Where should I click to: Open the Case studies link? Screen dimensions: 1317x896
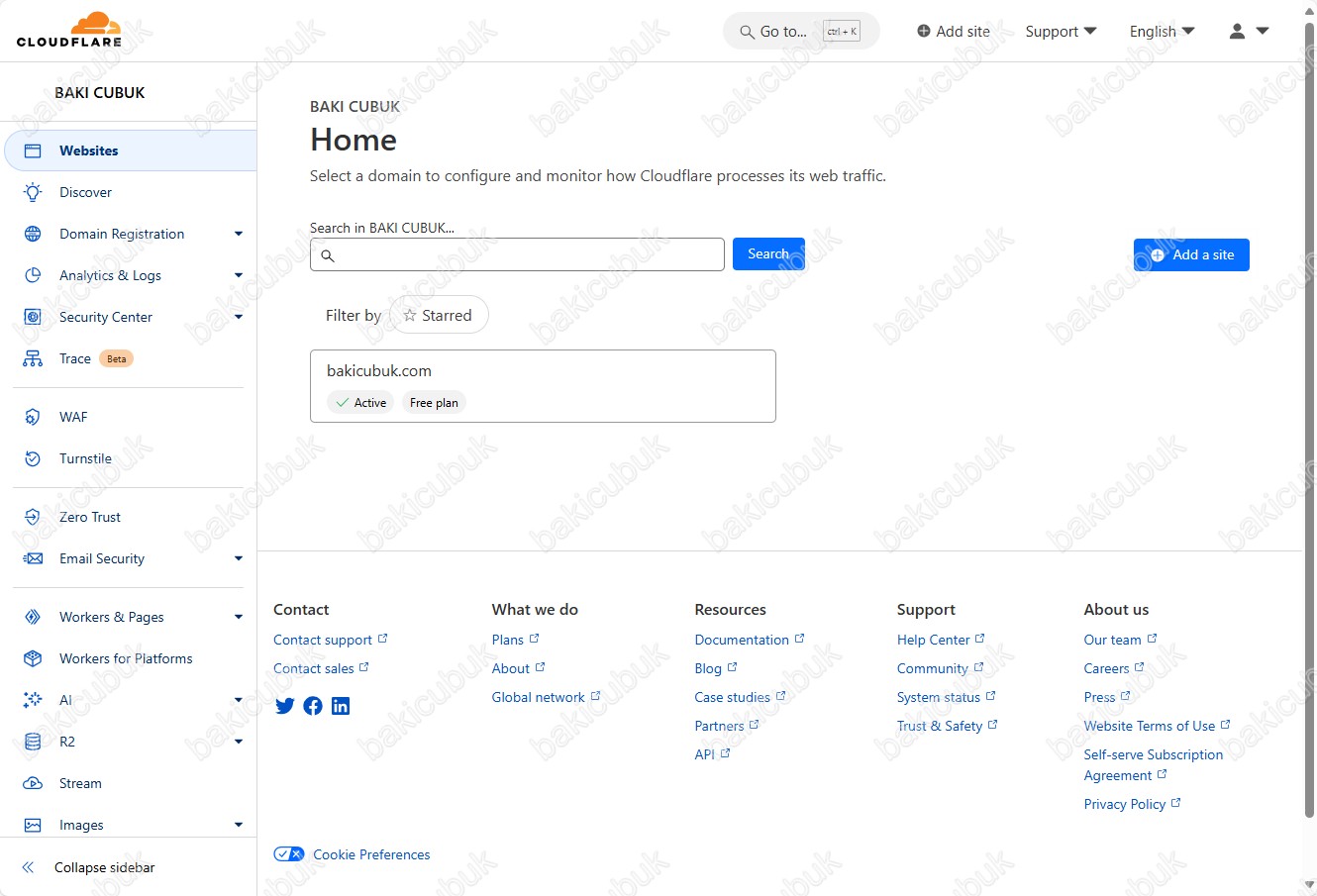pos(740,697)
